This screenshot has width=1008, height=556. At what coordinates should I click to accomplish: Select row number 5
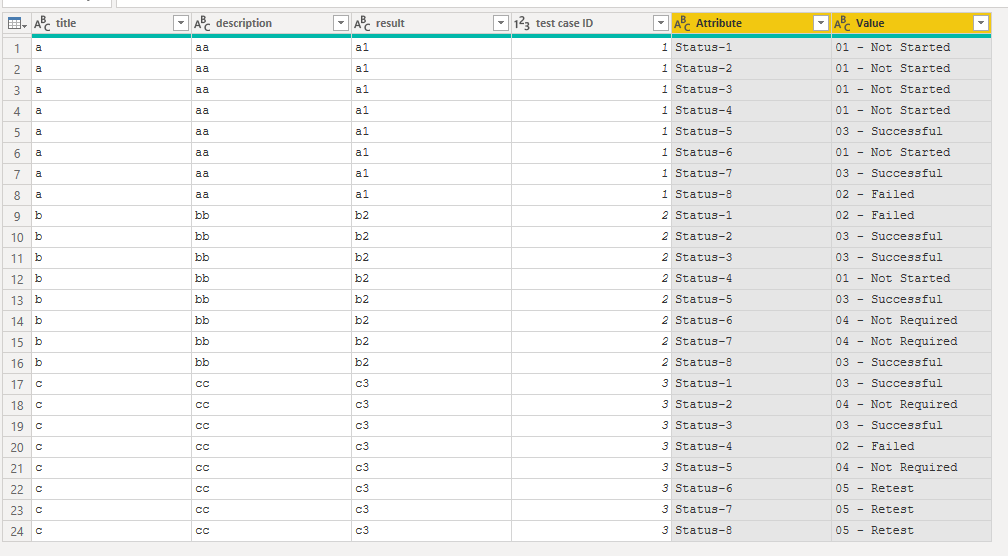click(x=17, y=132)
